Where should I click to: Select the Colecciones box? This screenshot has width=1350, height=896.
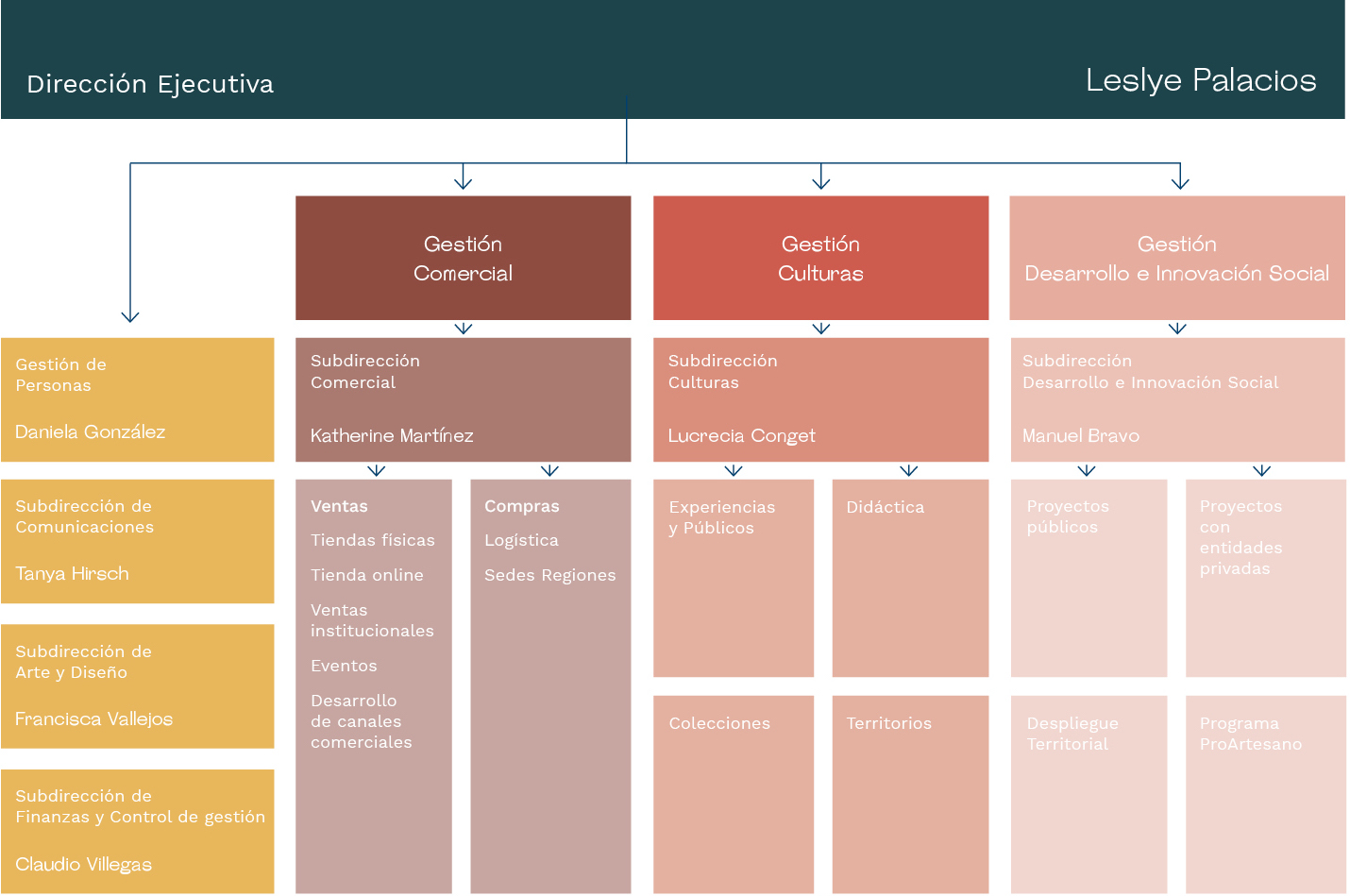pos(734,794)
